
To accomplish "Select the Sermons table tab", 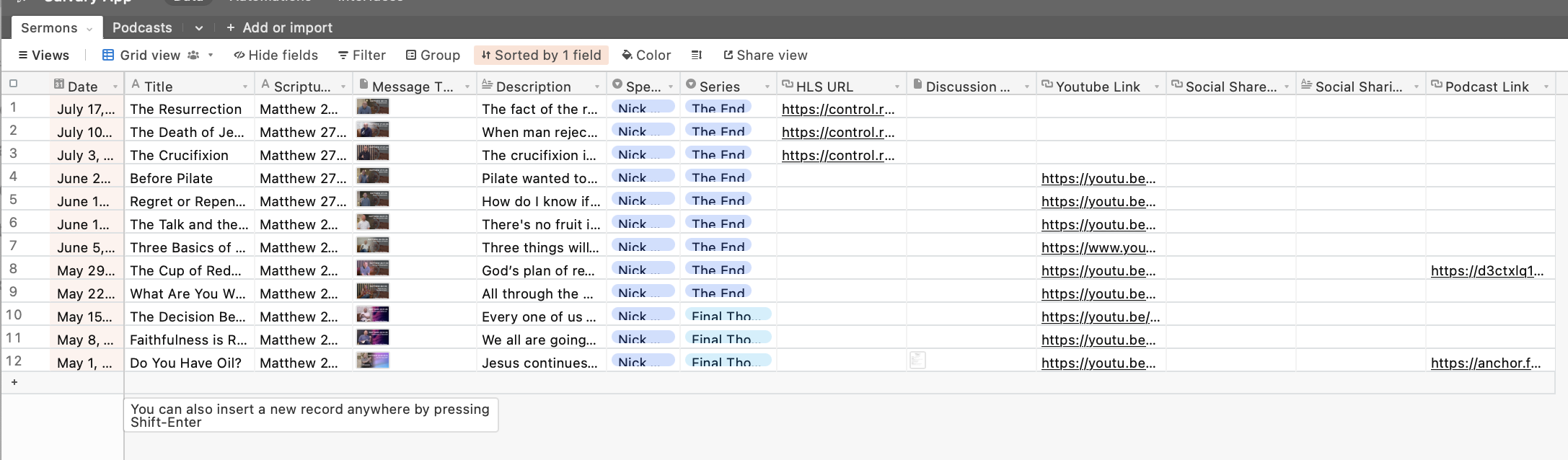I will click(49, 28).
